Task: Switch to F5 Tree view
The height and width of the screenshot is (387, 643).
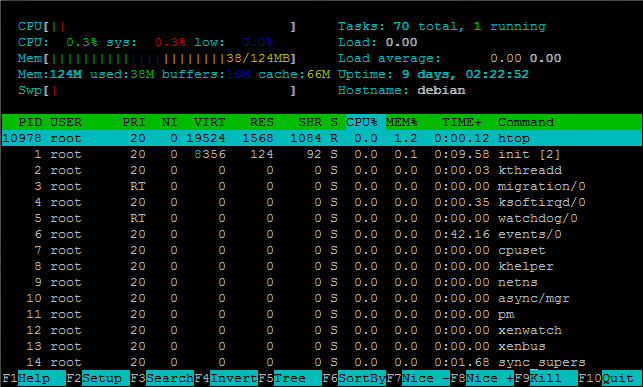Action: pos(290,378)
